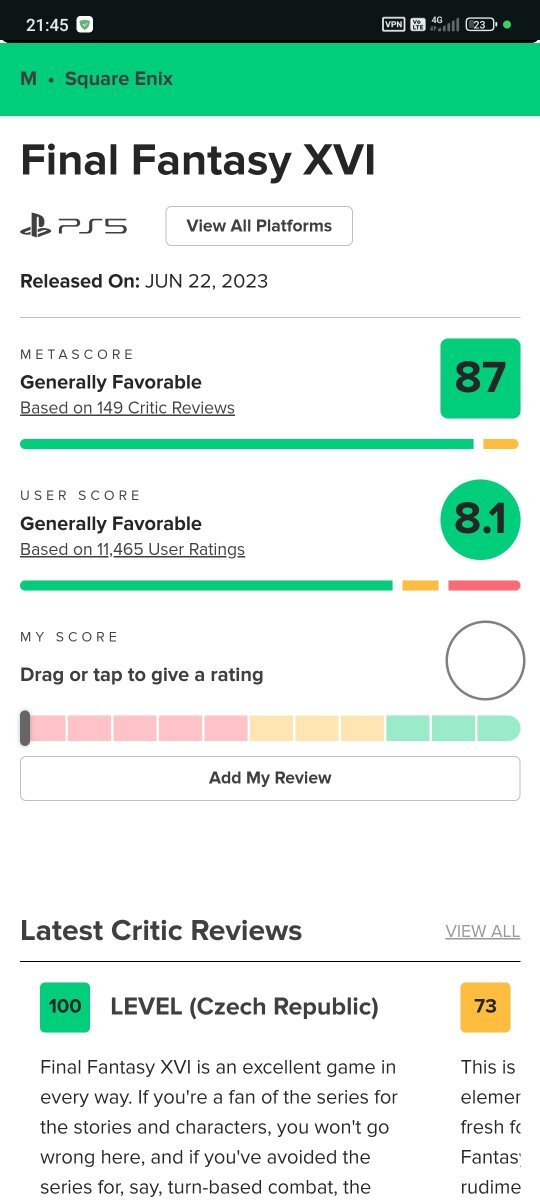The height and width of the screenshot is (1200, 540).
Task: Tap the 100 score badge for LEVEL review
Action: point(65,1007)
